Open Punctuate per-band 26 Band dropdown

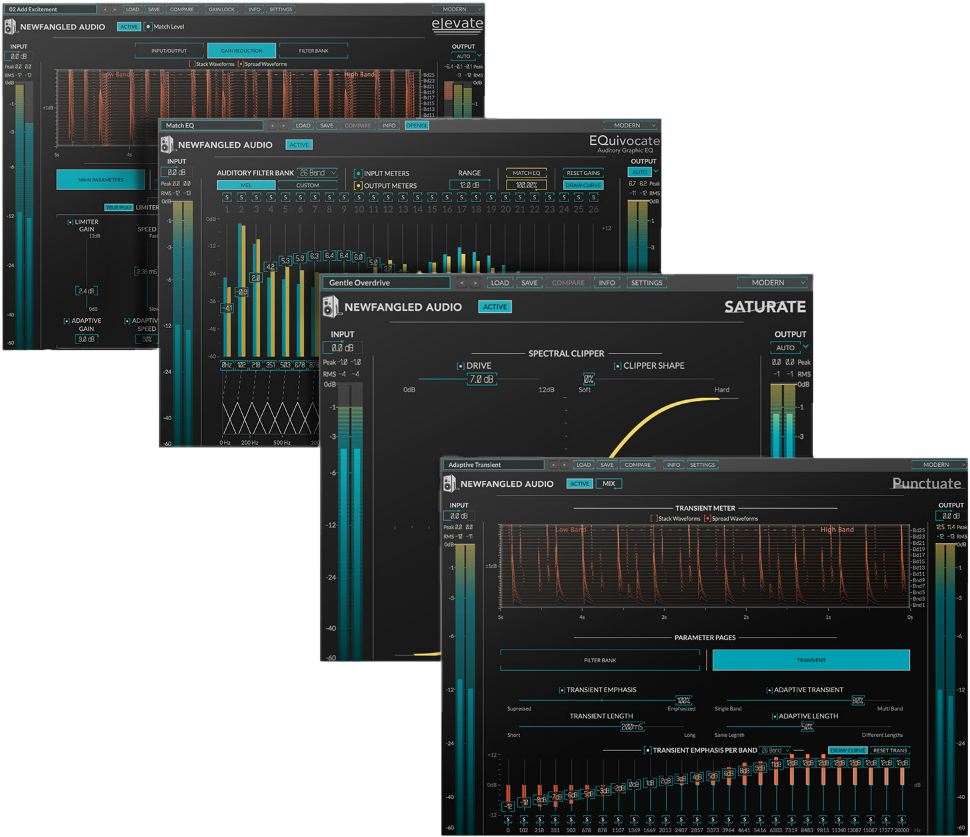click(x=775, y=750)
